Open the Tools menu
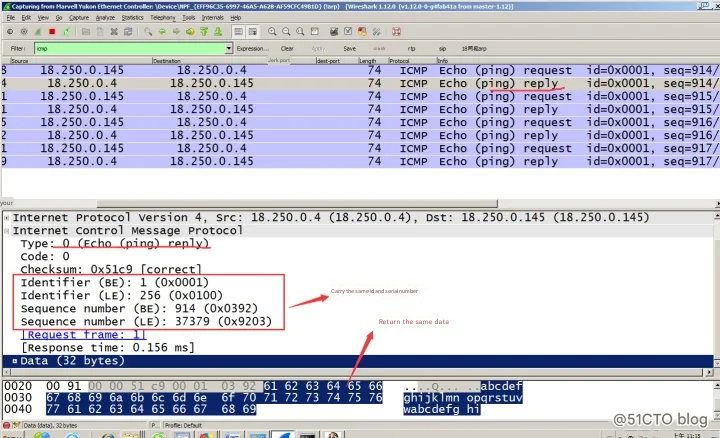 (189, 17)
